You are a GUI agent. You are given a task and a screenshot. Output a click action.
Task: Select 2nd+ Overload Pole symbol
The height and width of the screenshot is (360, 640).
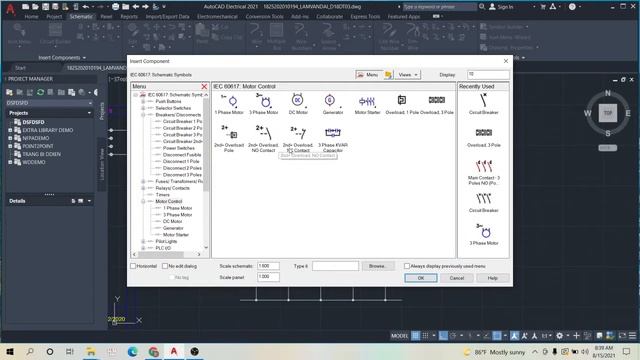pyautogui.click(x=229, y=139)
